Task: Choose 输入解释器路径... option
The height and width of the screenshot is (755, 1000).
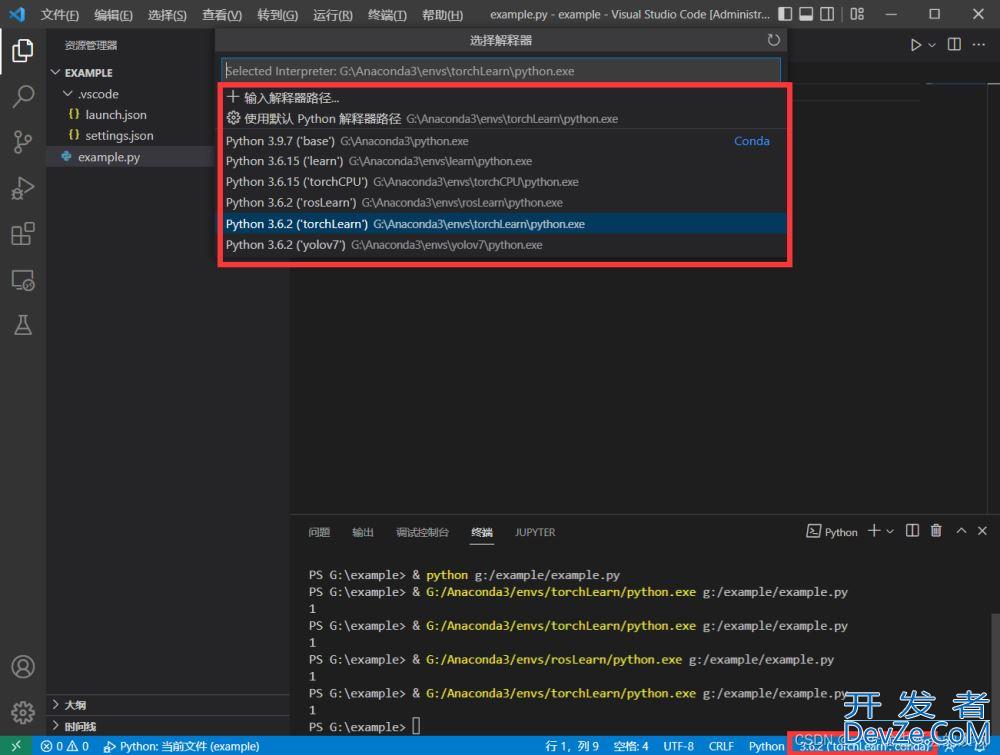Action: [x=504, y=98]
